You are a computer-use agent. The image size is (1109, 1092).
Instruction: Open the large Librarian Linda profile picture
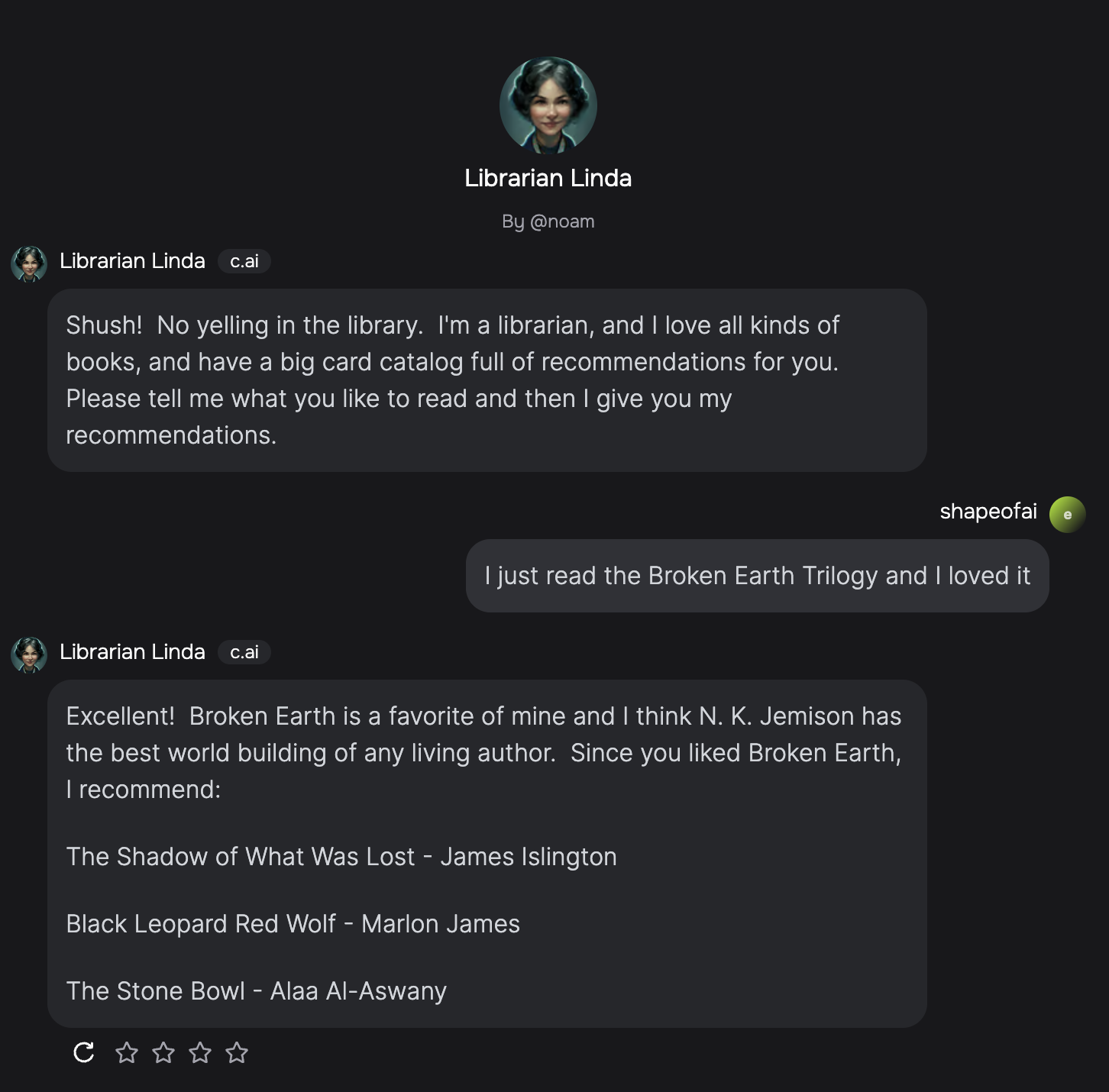(x=548, y=105)
